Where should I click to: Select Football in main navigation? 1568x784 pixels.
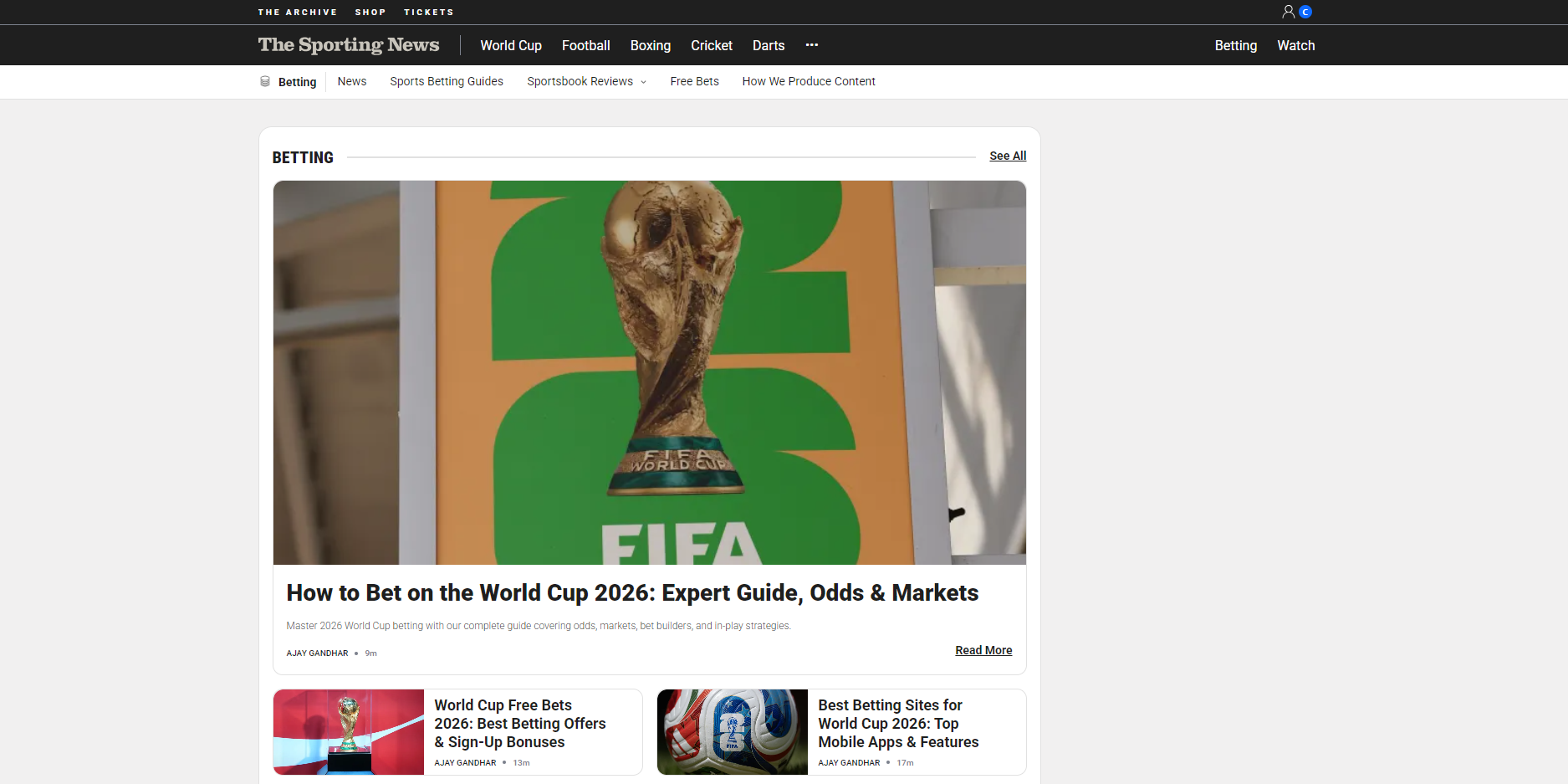coord(586,45)
